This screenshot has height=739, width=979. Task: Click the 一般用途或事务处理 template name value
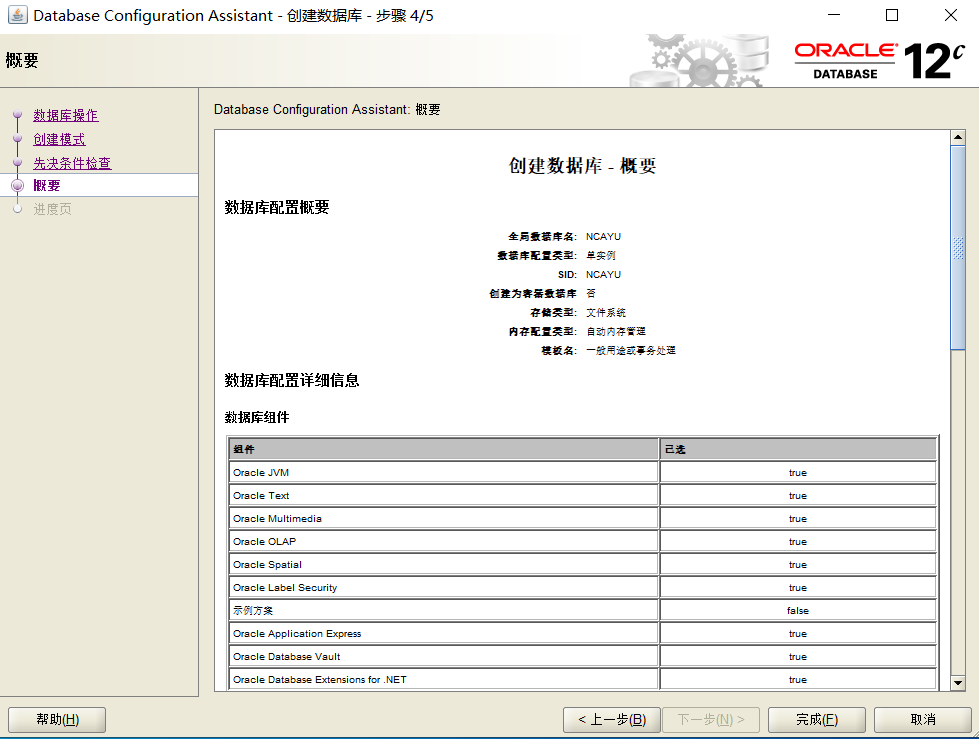click(631, 351)
